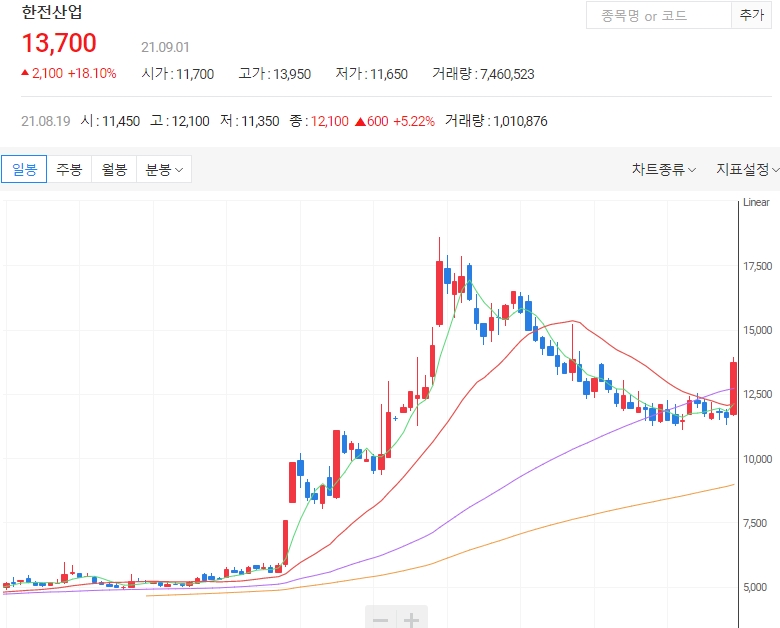Click the latest large red candle at right edge
The height and width of the screenshot is (628, 780).
coord(733,388)
